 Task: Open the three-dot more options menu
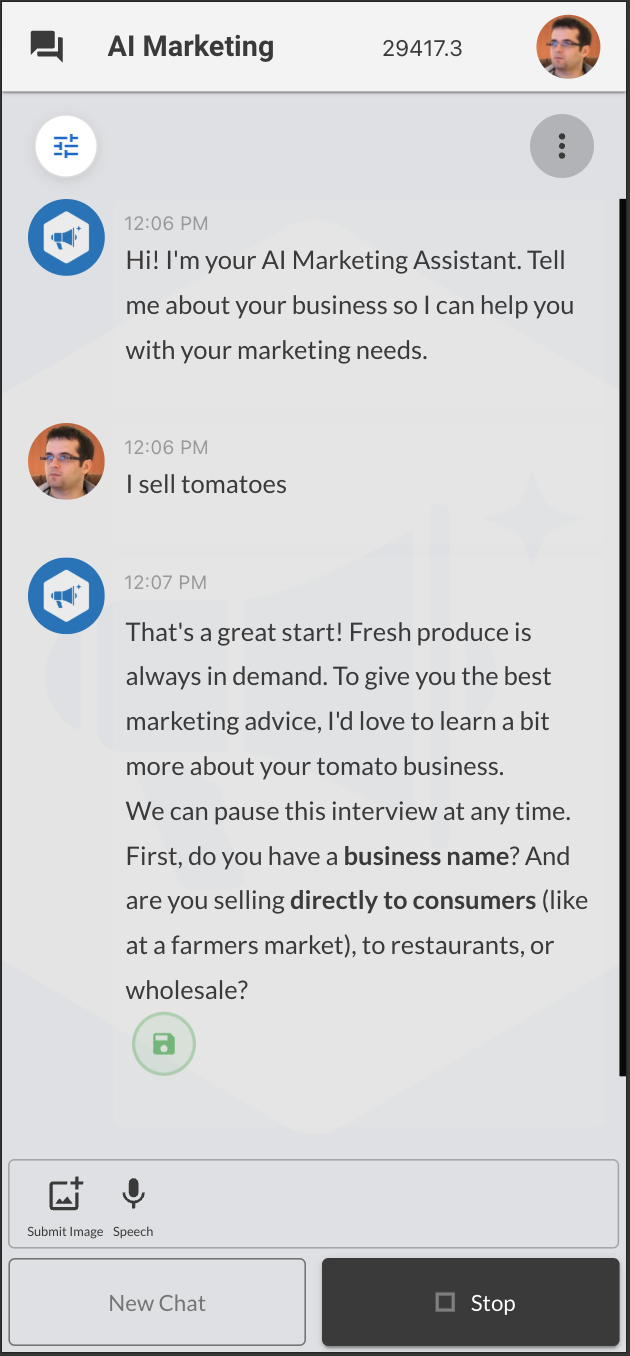561,147
